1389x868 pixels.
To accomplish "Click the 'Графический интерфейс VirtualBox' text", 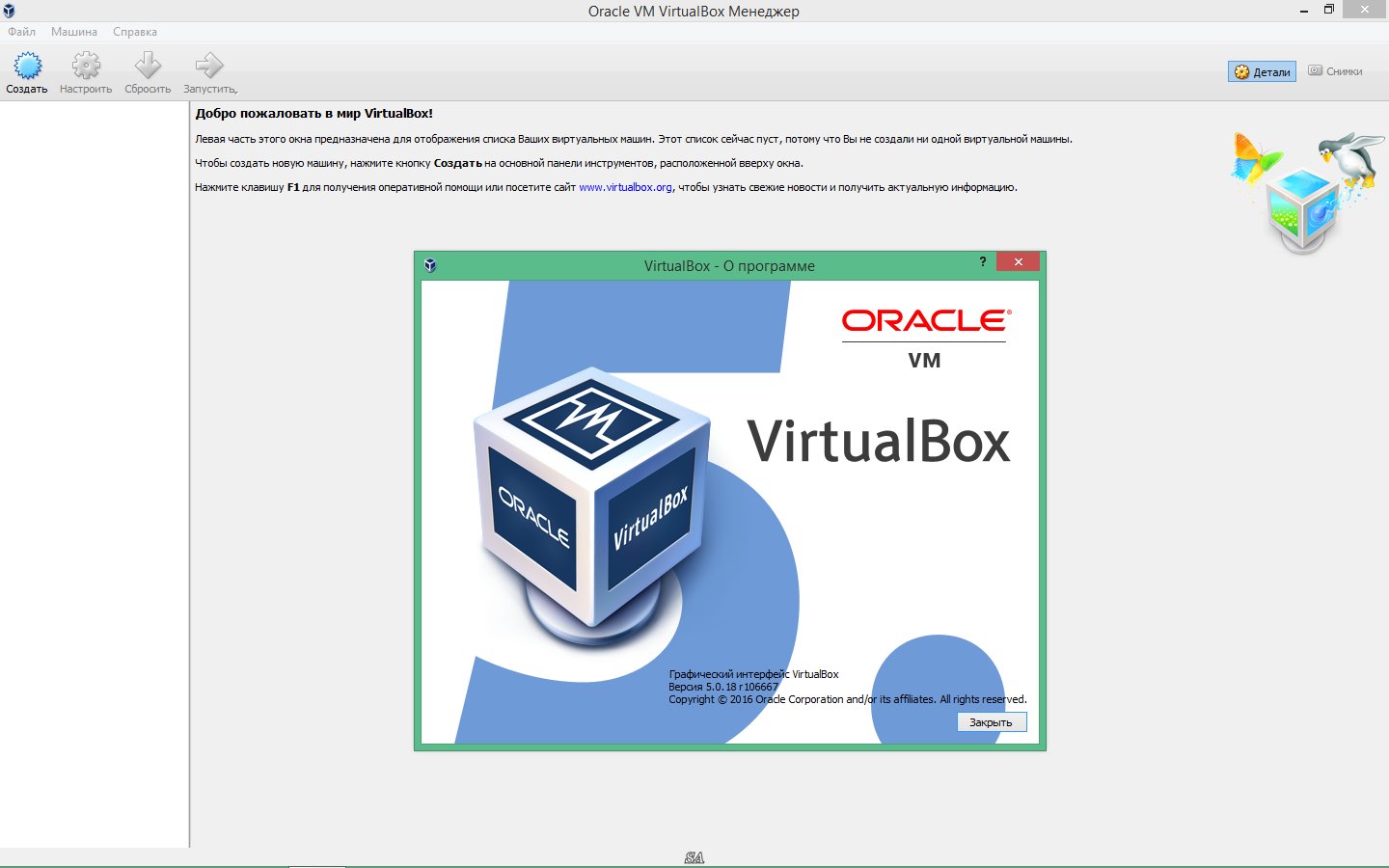I will [x=753, y=674].
